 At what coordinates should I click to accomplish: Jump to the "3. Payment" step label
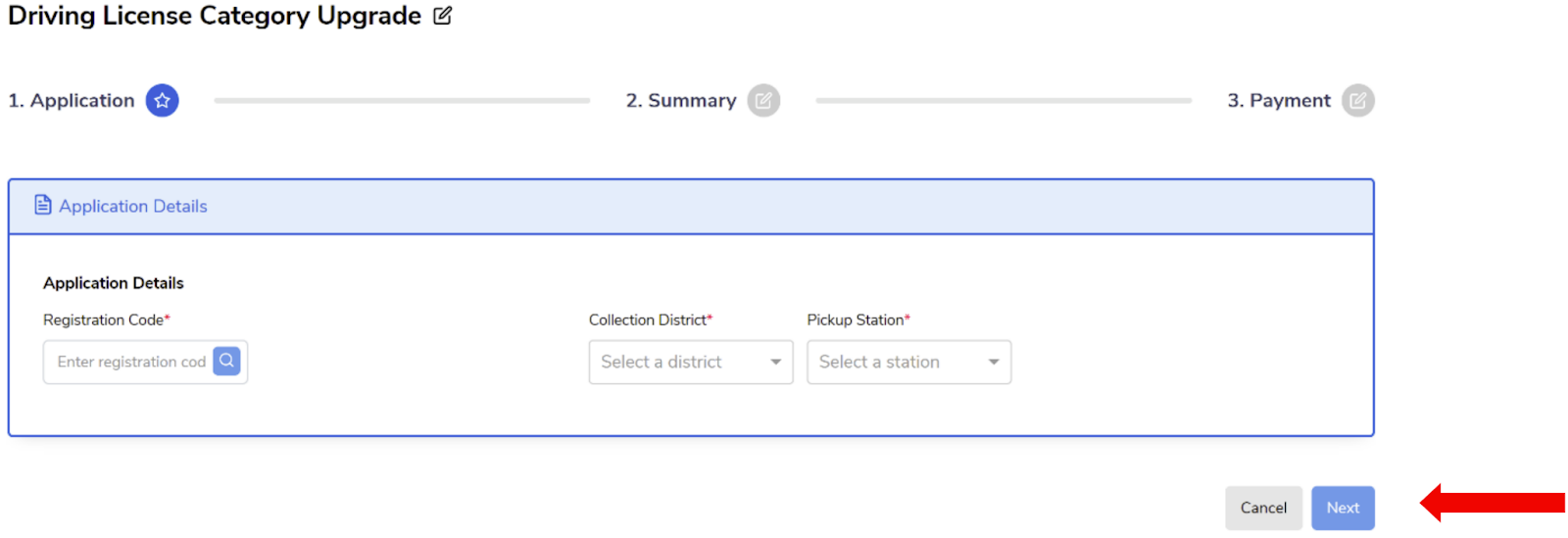pos(1279,100)
